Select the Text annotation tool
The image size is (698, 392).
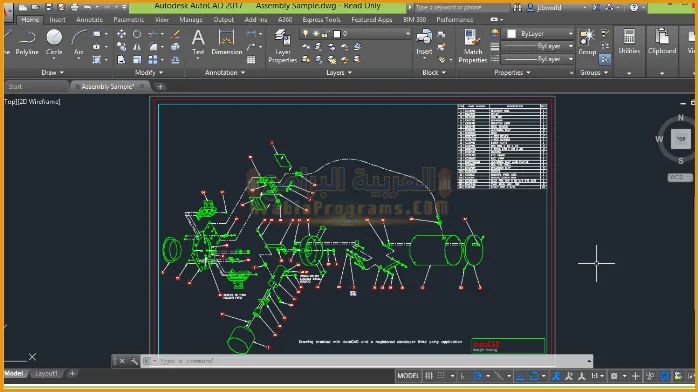(x=198, y=43)
